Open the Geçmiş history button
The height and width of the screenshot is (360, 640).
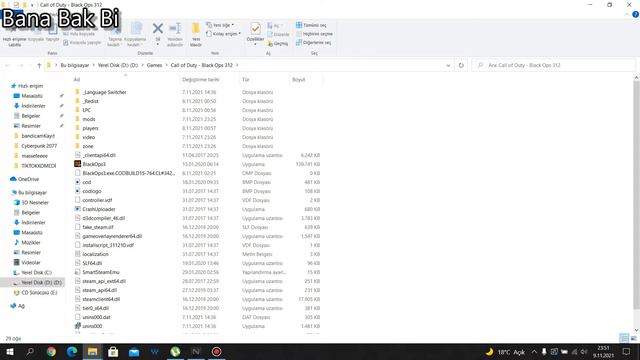278,43
